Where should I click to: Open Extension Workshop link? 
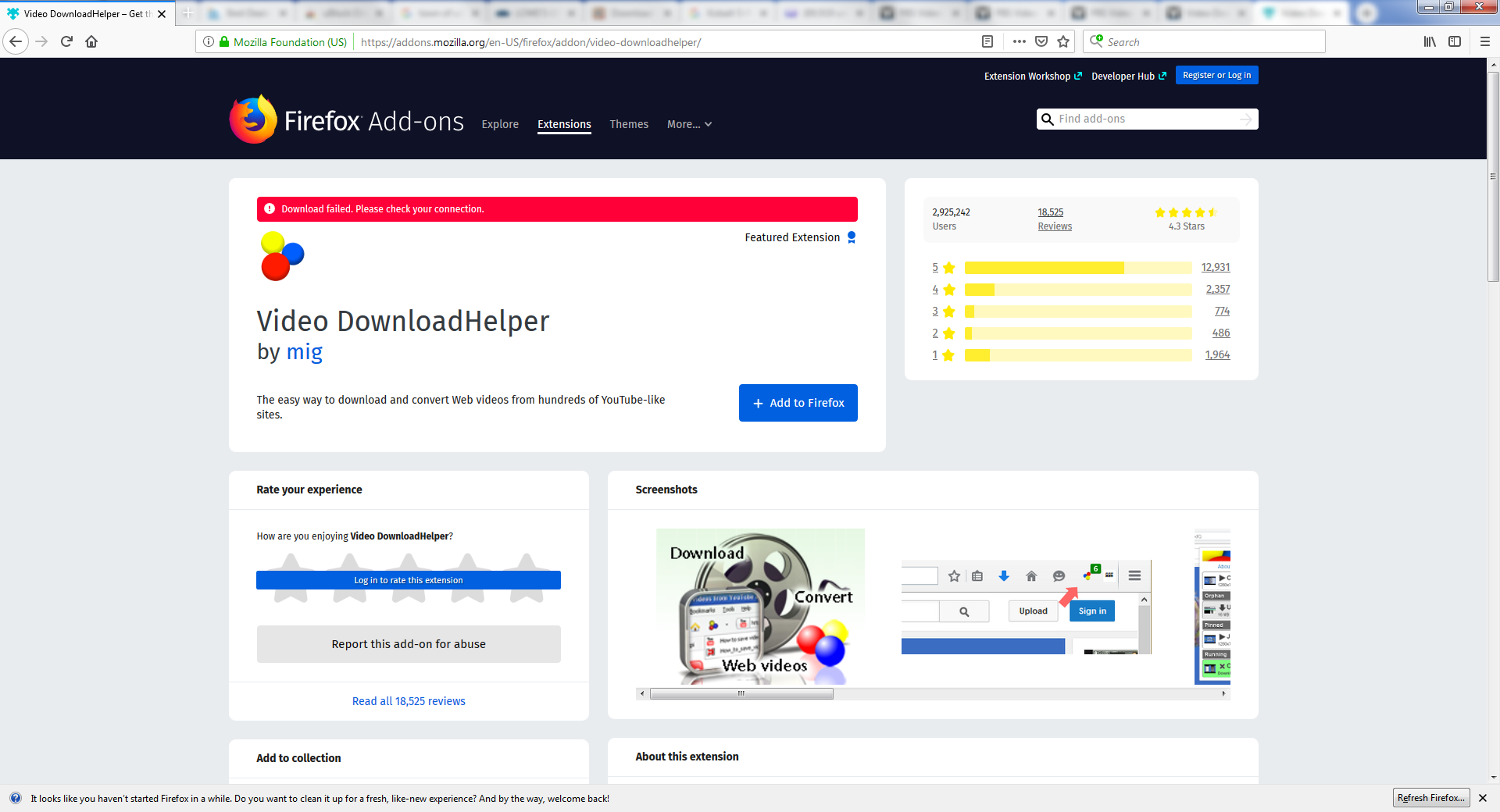1033,76
